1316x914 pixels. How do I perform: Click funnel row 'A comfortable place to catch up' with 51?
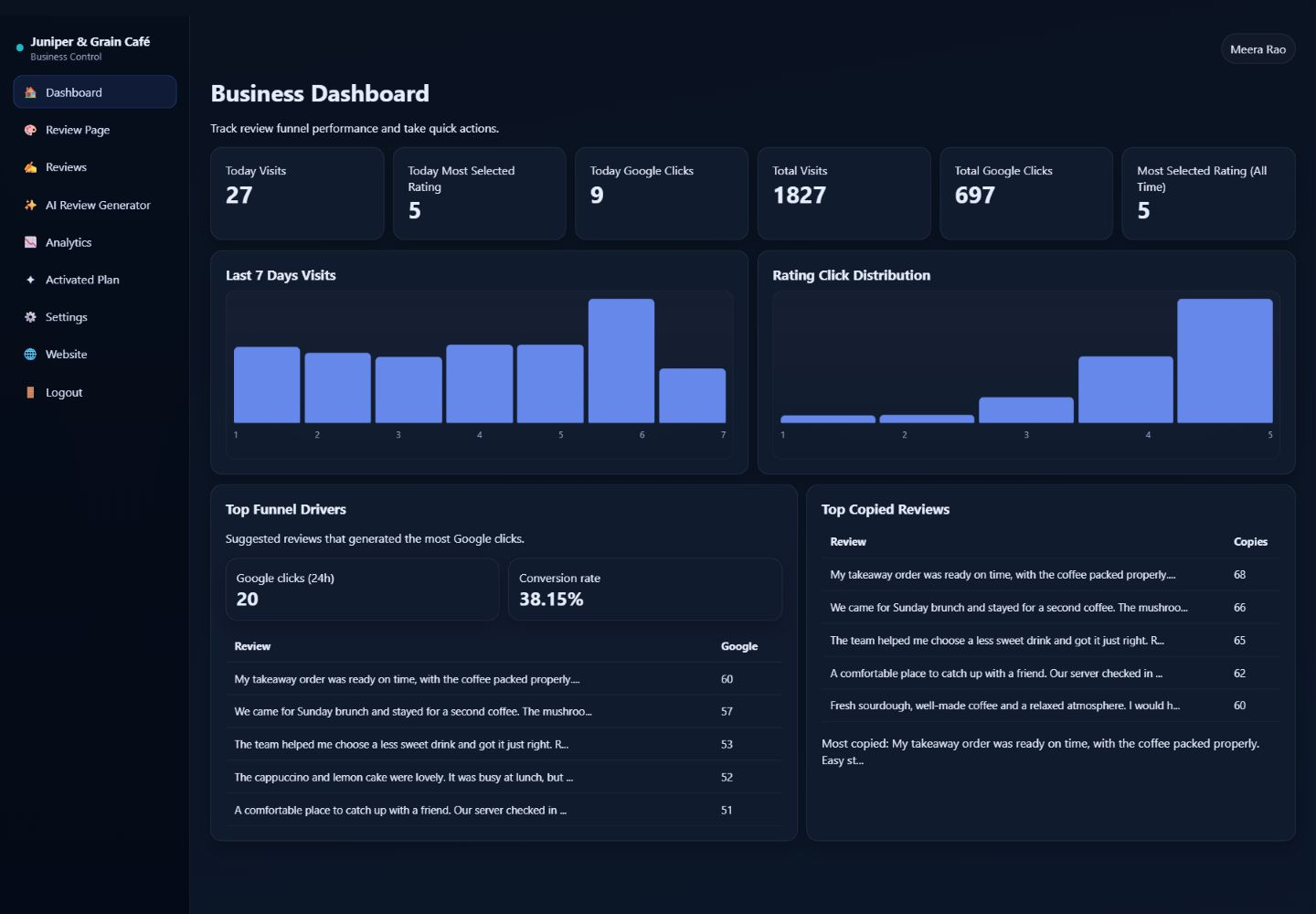504,810
